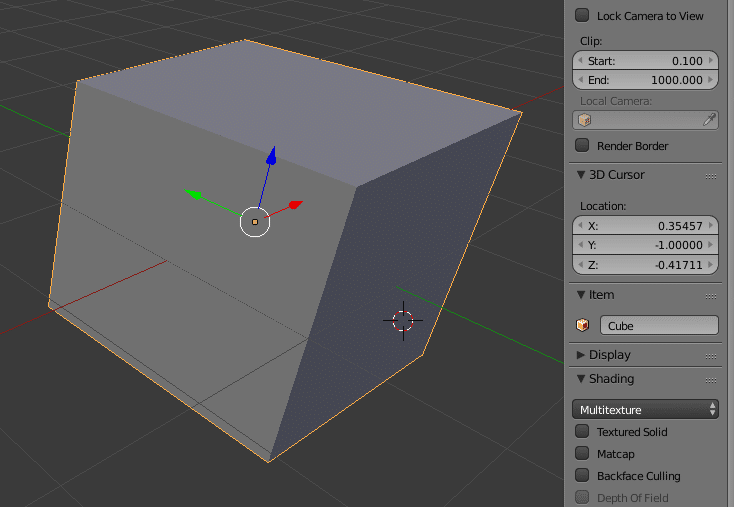
Task: Toggle the Render Border checkbox
Action: pos(582,146)
